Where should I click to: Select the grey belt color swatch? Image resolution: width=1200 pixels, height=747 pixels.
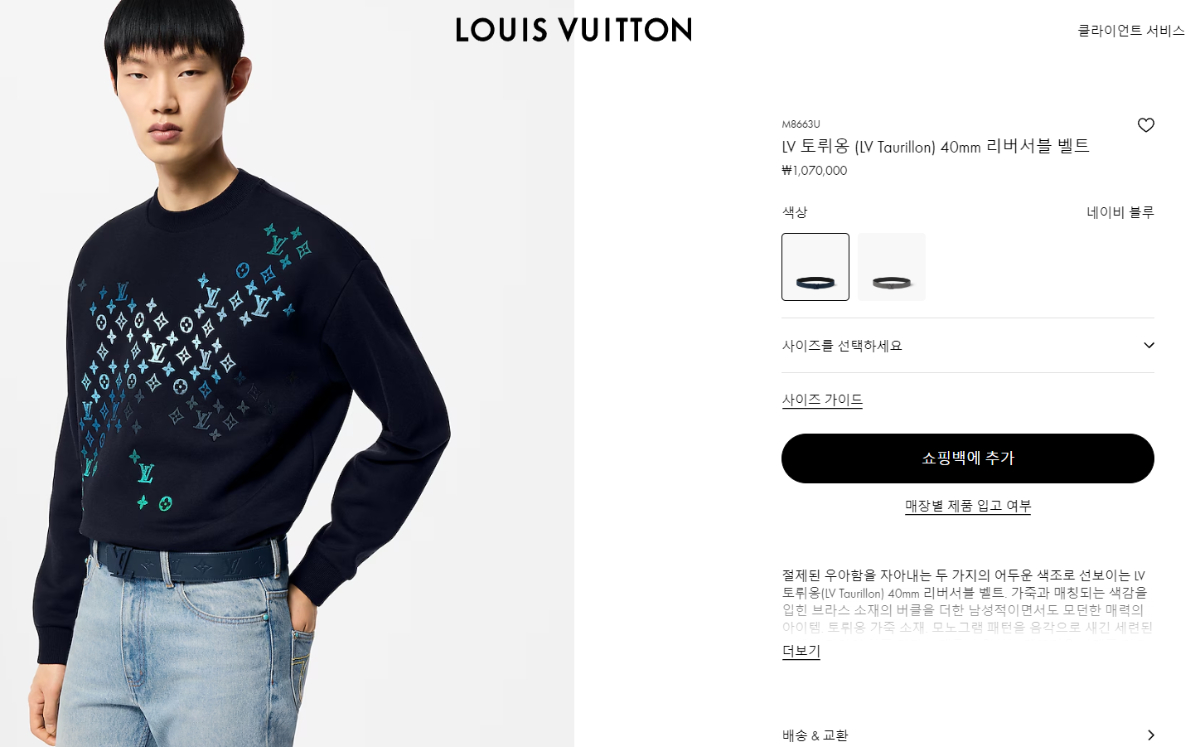click(892, 267)
